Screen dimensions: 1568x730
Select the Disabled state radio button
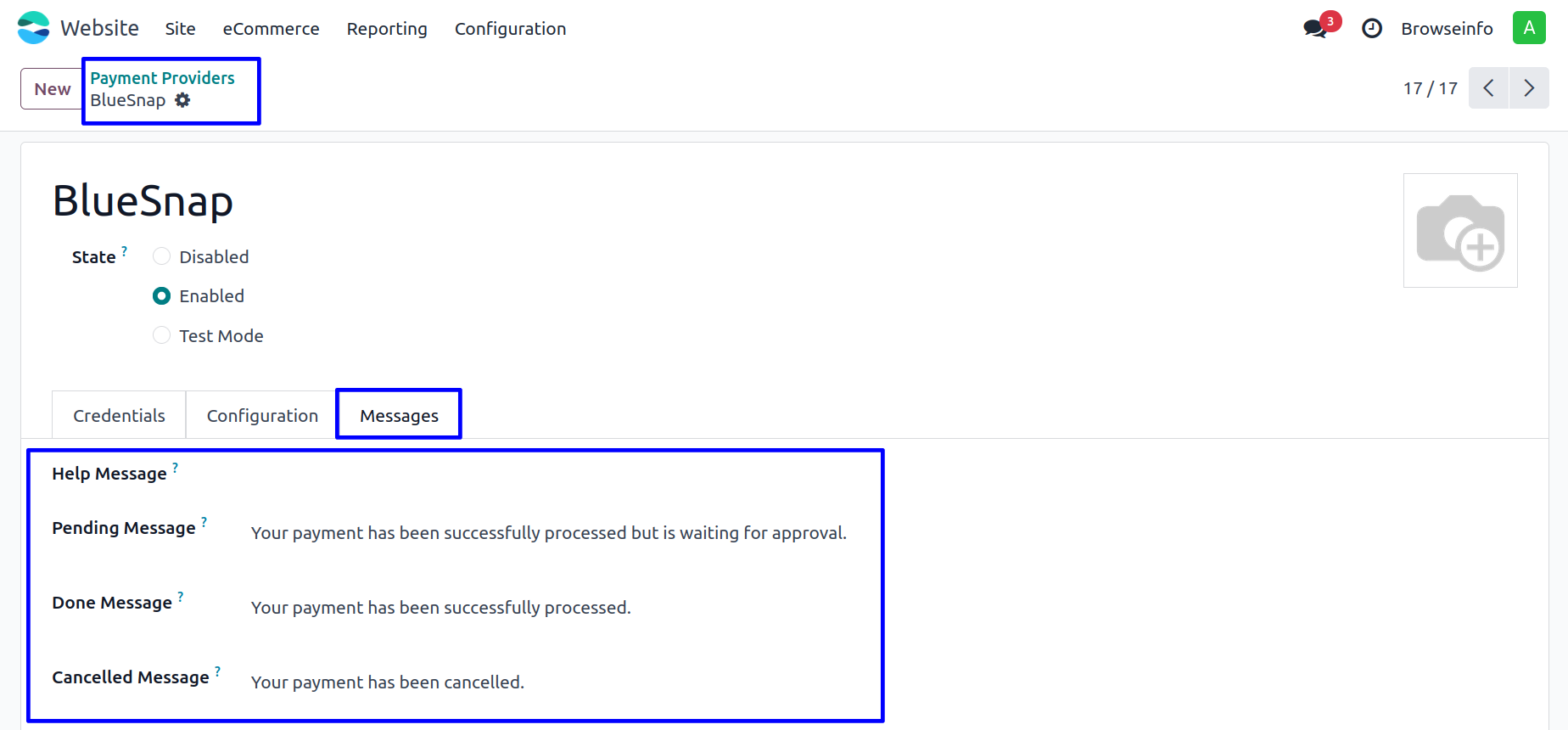coord(161,256)
